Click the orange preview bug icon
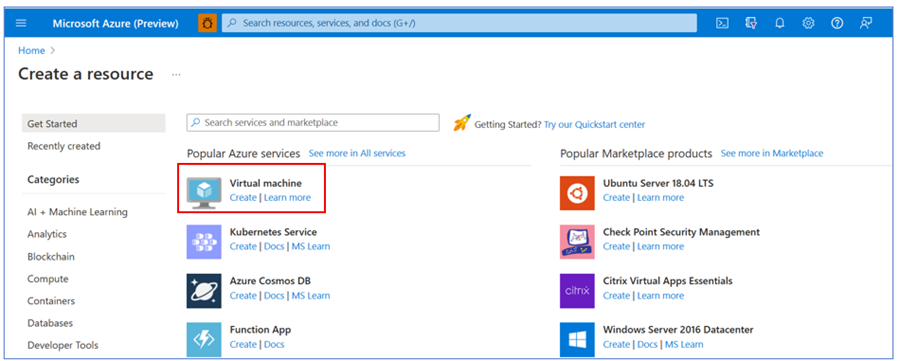Viewport: 900px width, 361px height. 207,23
